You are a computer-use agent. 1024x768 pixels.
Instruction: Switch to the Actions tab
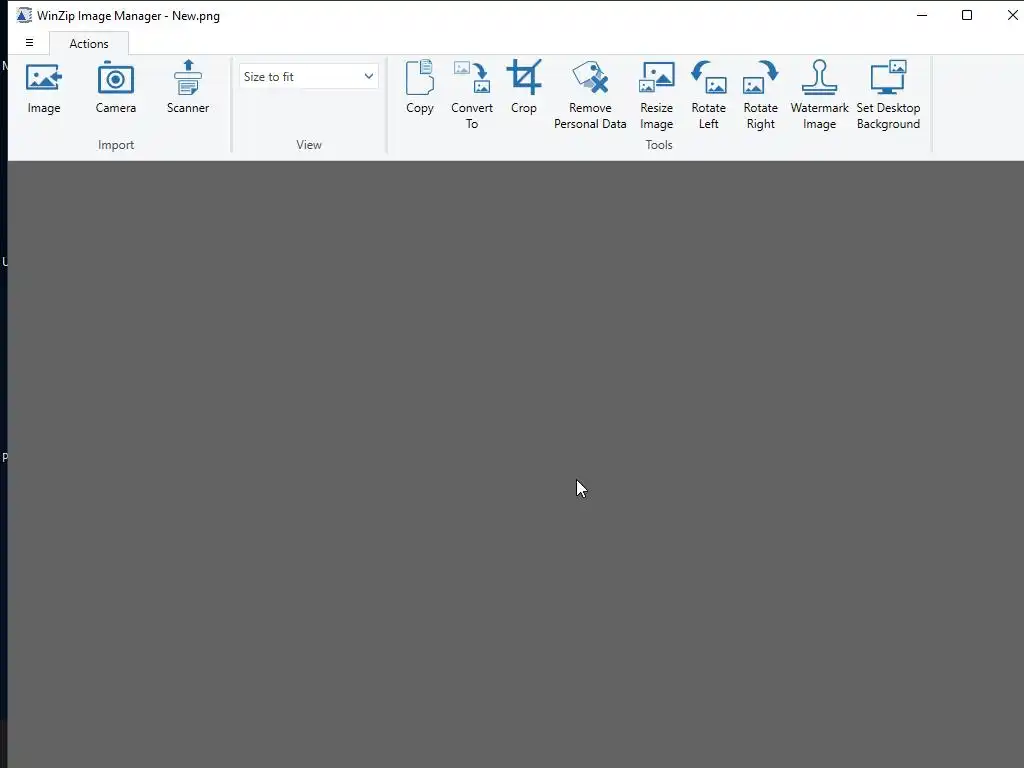[89, 44]
